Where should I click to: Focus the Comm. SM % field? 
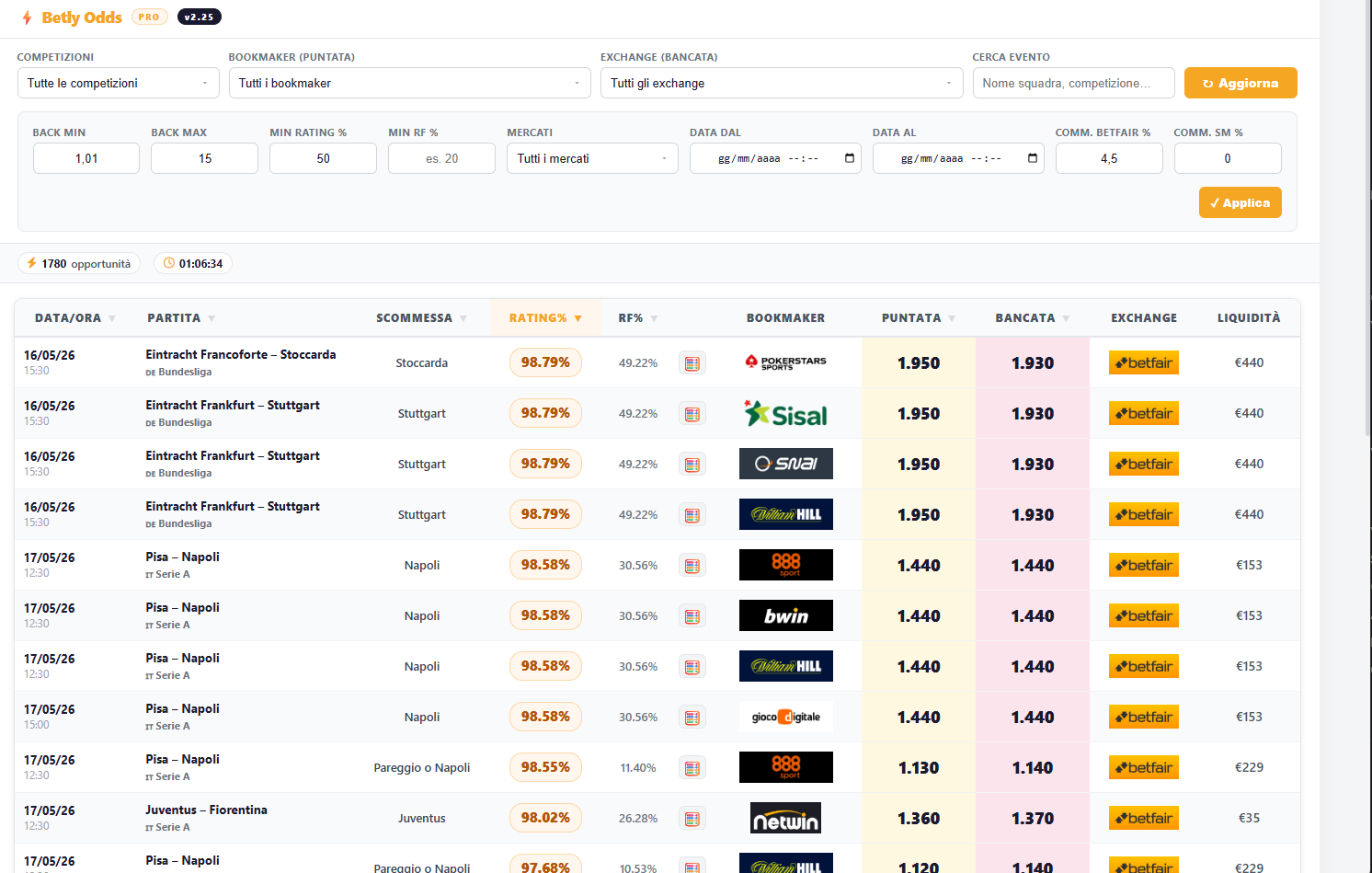tap(1228, 158)
